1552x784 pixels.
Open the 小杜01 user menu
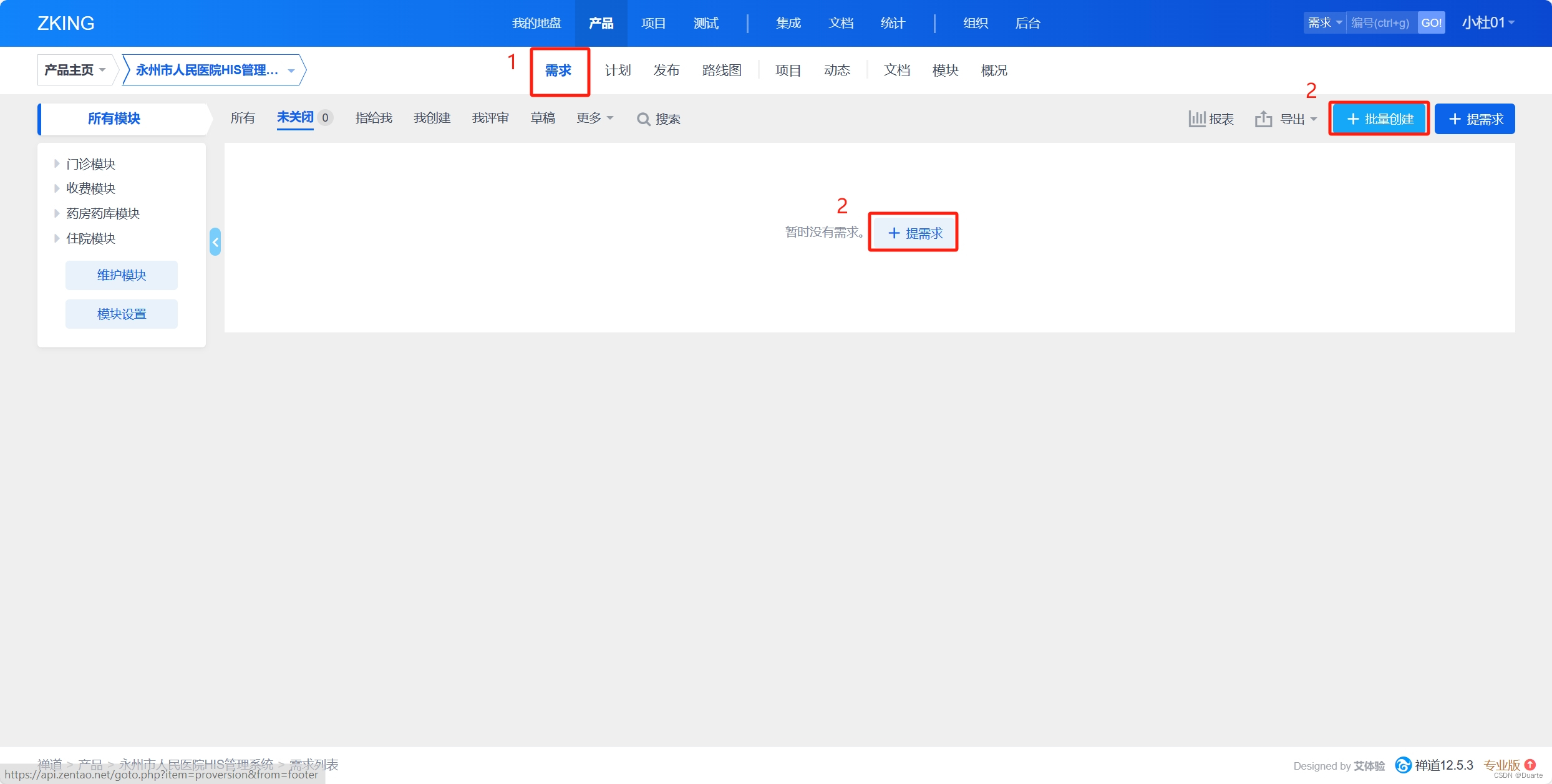[x=1488, y=23]
